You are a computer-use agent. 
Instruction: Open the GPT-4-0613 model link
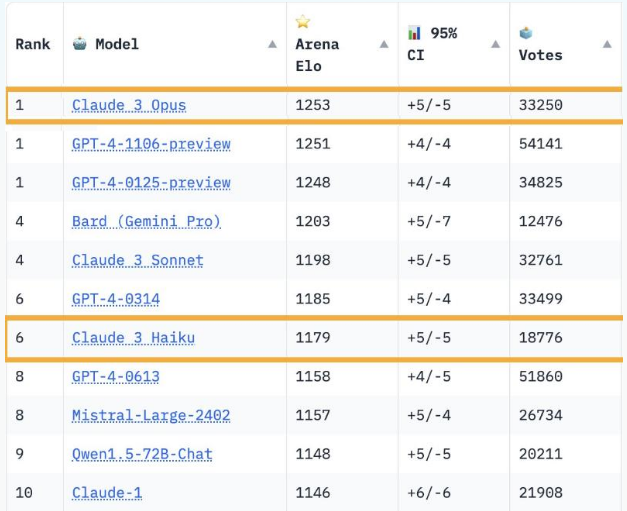[116, 376]
